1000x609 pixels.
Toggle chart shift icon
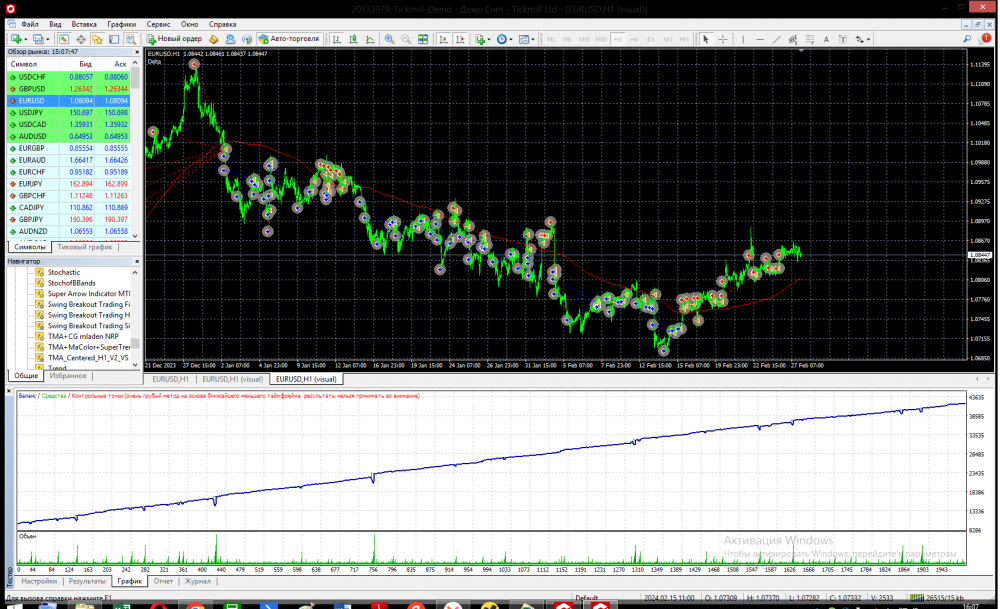pos(460,39)
